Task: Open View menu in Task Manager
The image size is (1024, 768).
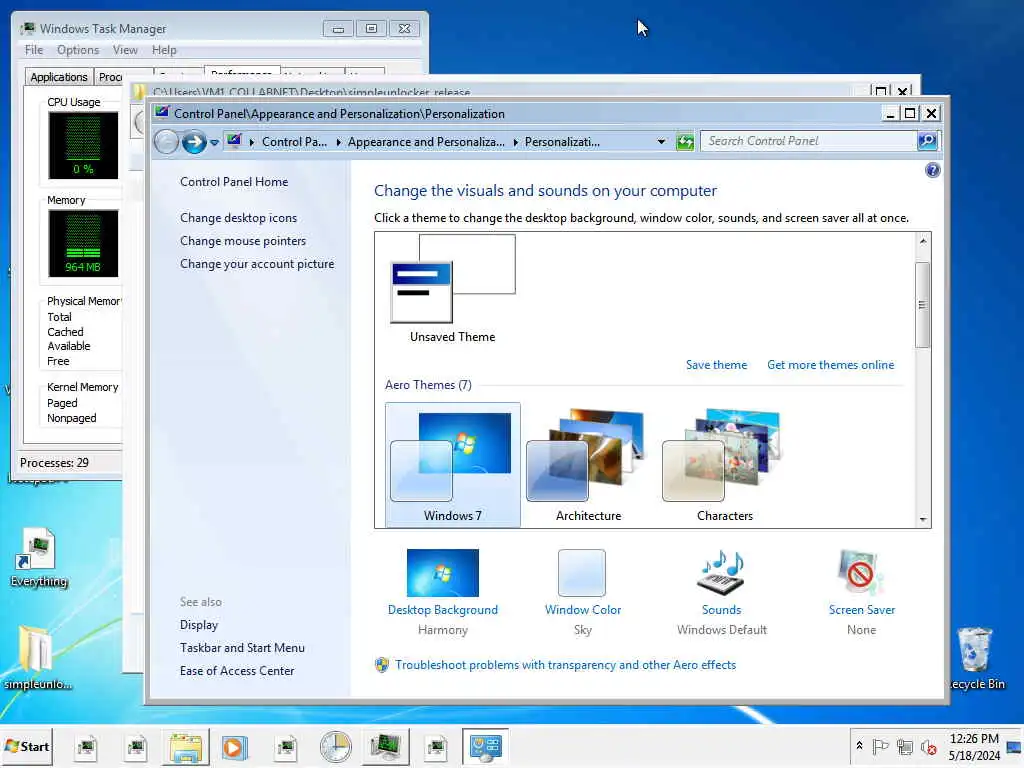Action: pyautogui.click(x=125, y=50)
